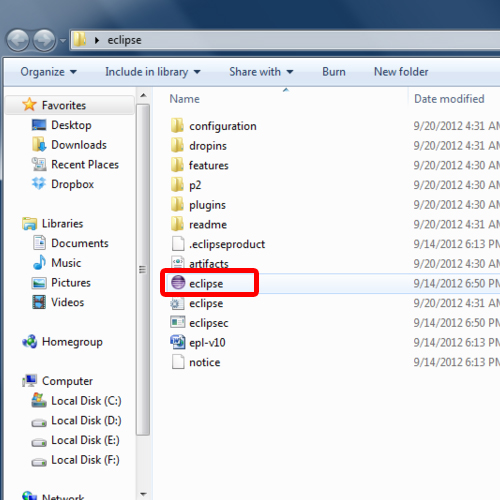The image size is (500, 500).
Task: Open the recent pages arrow beside Forward
Action: (x=62, y=41)
